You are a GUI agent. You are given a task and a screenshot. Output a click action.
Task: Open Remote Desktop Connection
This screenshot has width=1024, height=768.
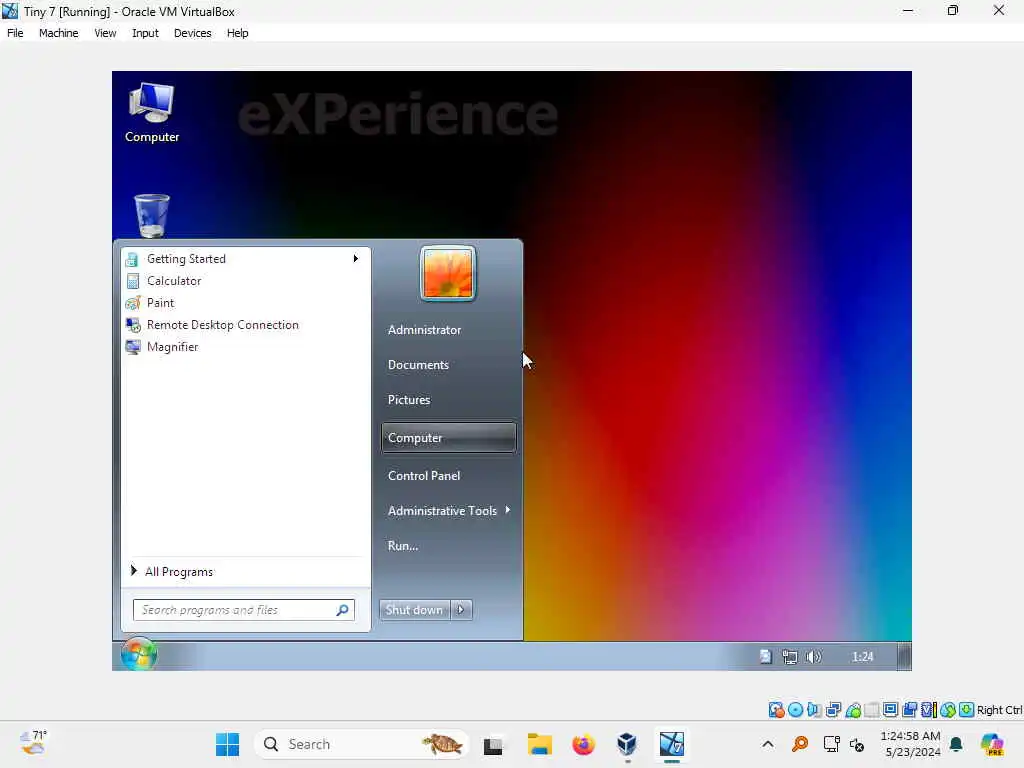(x=223, y=325)
